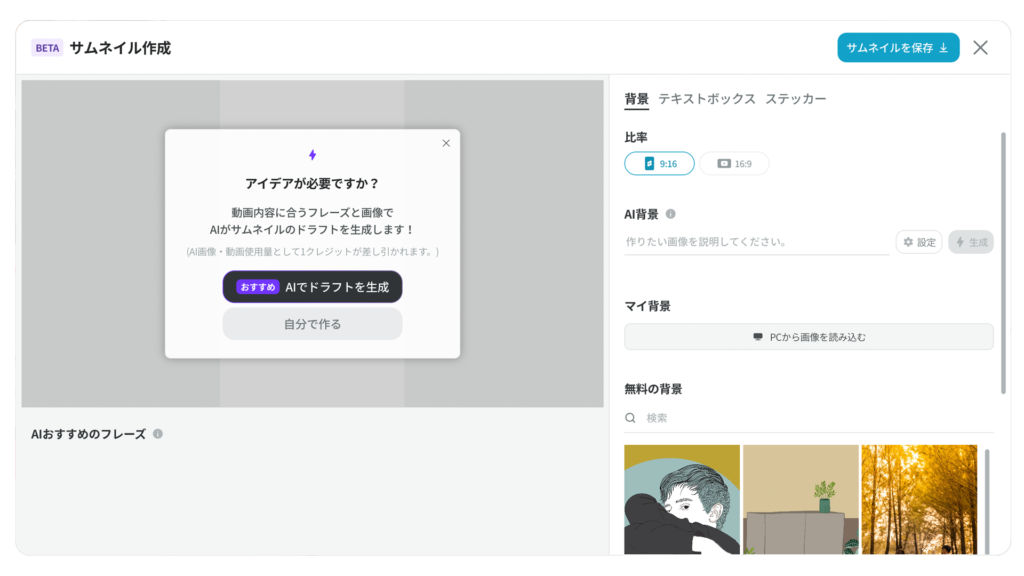1024x576 pixels.
Task: Select the 9:16 aspect ratio option
Action: pos(659,163)
